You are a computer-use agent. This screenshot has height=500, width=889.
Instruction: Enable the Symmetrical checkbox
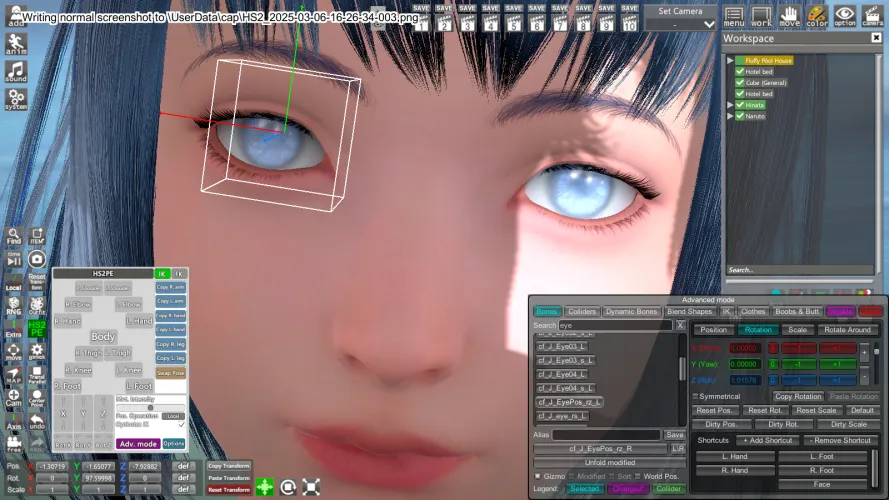[696, 397]
